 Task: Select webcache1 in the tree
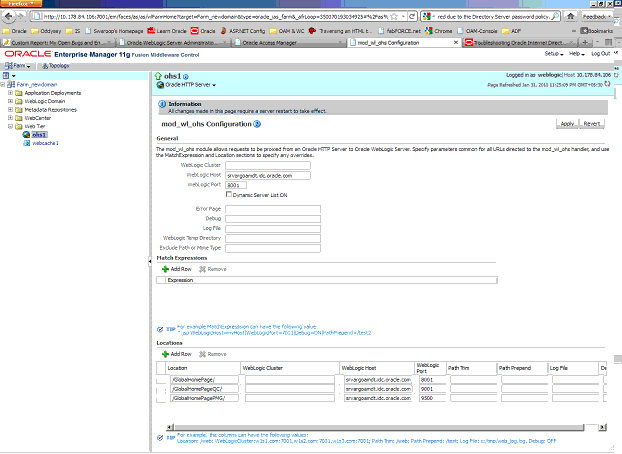tap(45, 143)
